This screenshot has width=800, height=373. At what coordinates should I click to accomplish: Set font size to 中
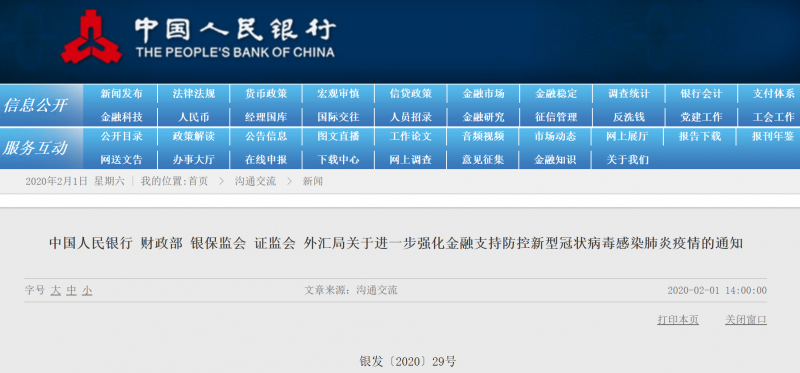tap(71, 291)
